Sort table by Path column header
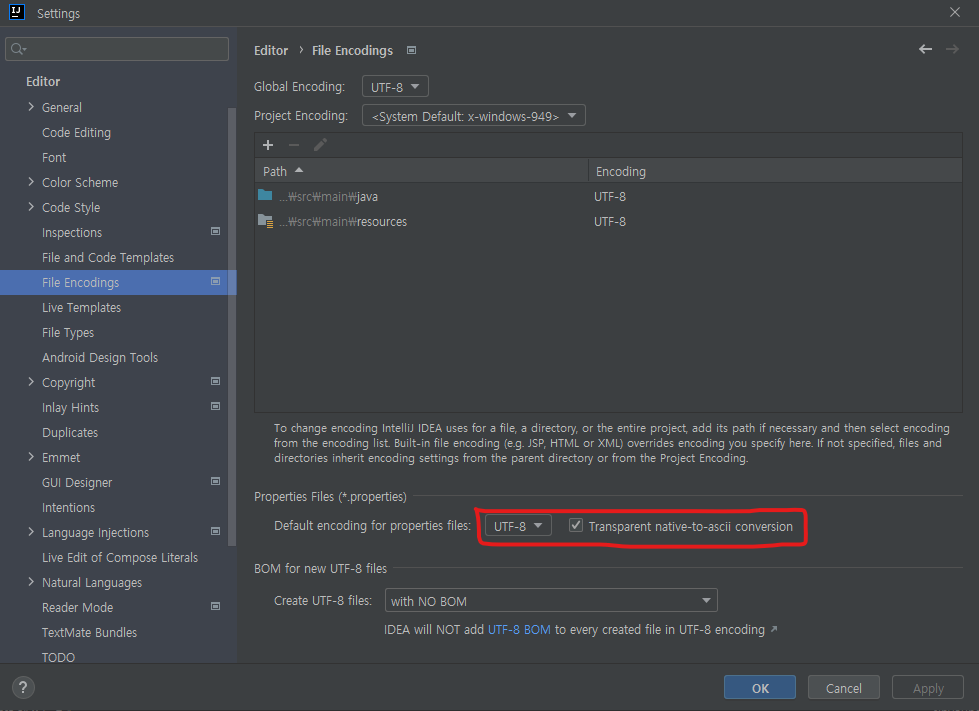The image size is (979, 711). (421, 170)
